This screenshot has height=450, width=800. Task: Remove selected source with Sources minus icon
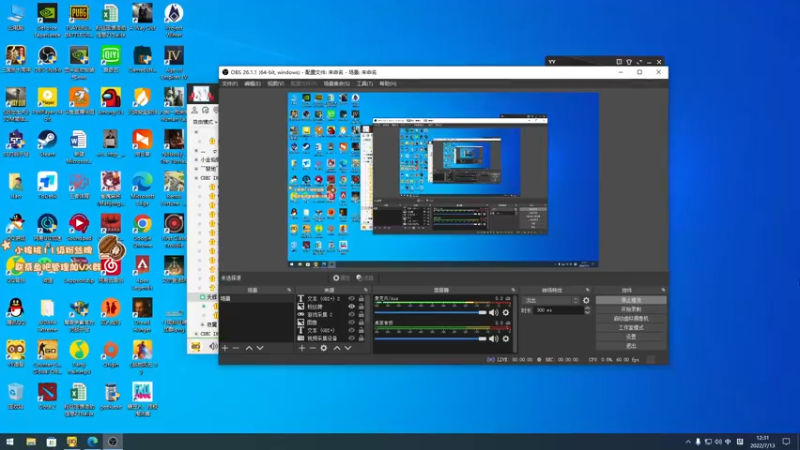pyautogui.click(x=313, y=348)
